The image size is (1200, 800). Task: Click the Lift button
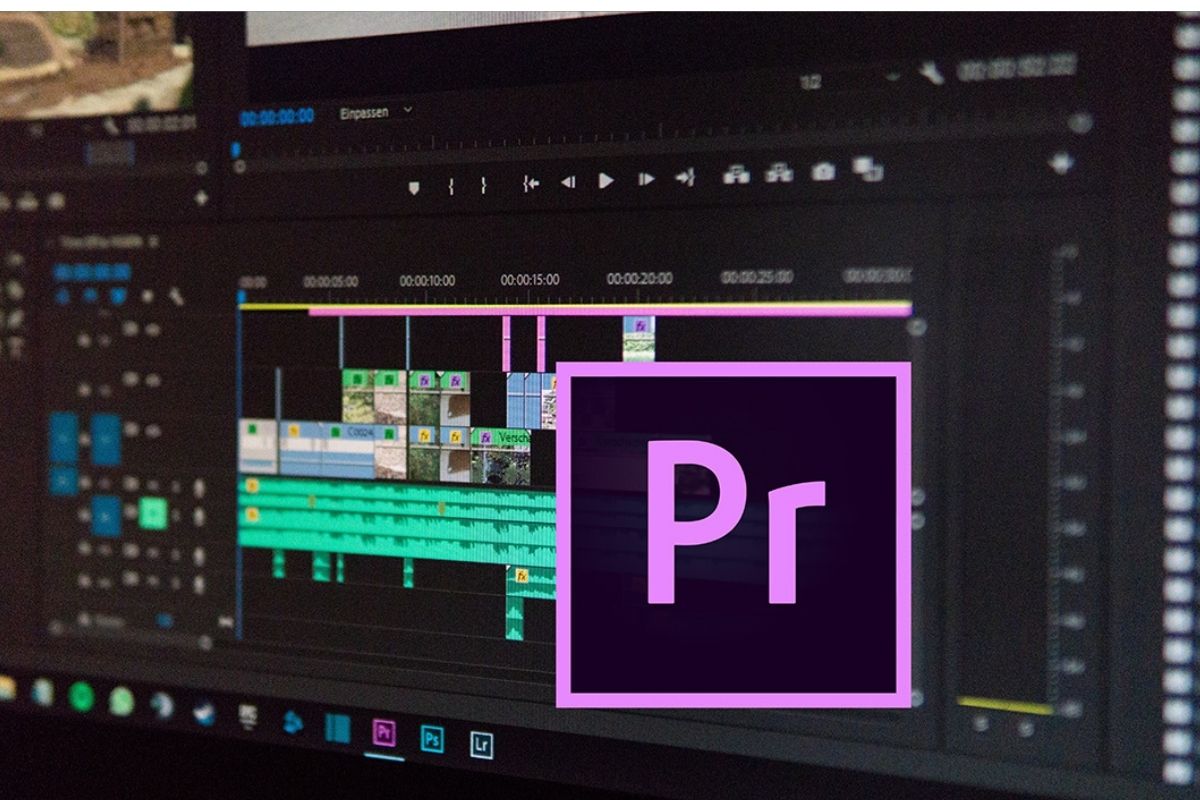(736, 175)
